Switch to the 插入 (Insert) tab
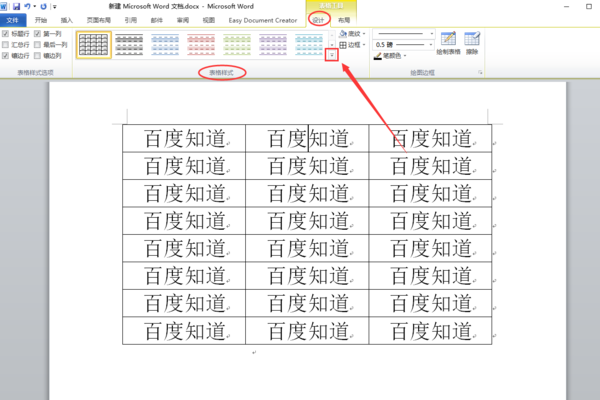The height and width of the screenshot is (400, 600). click(67, 20)
